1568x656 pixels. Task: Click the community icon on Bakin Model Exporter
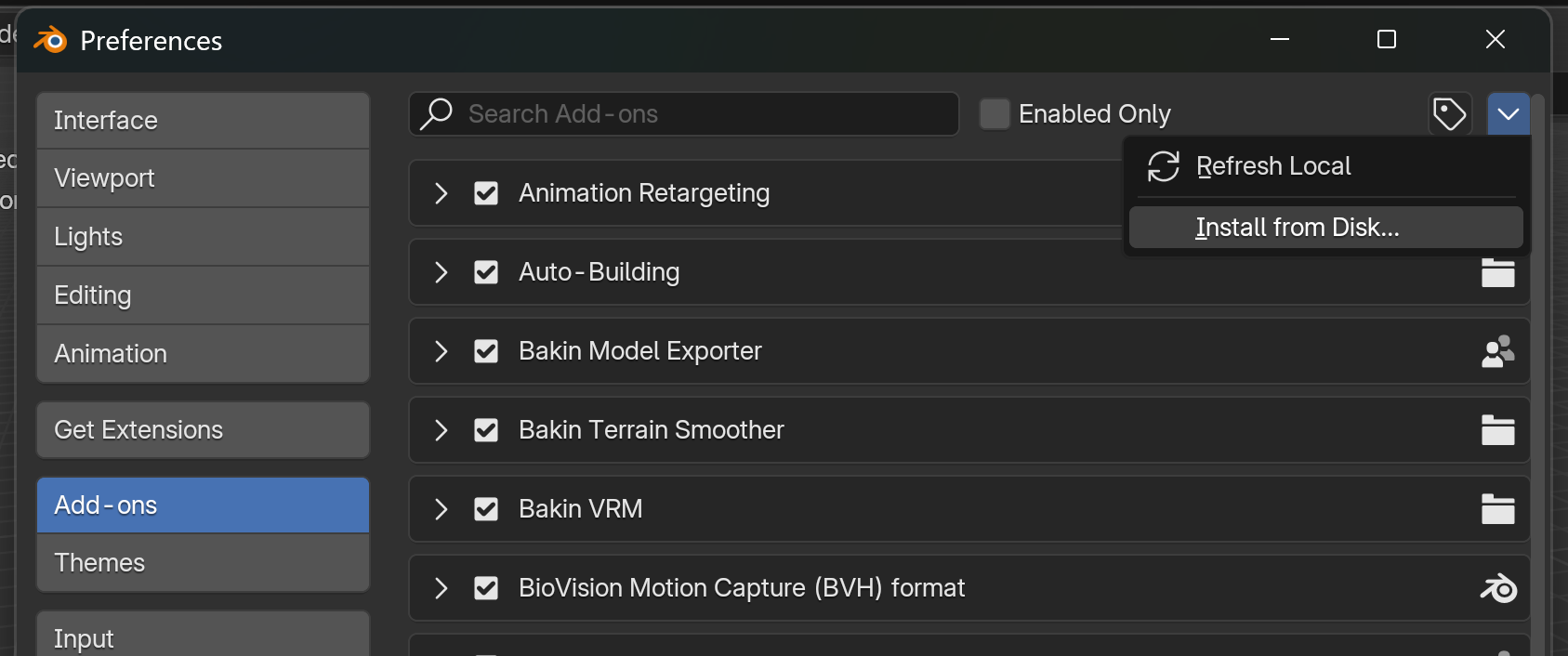tap(1497, 351)
